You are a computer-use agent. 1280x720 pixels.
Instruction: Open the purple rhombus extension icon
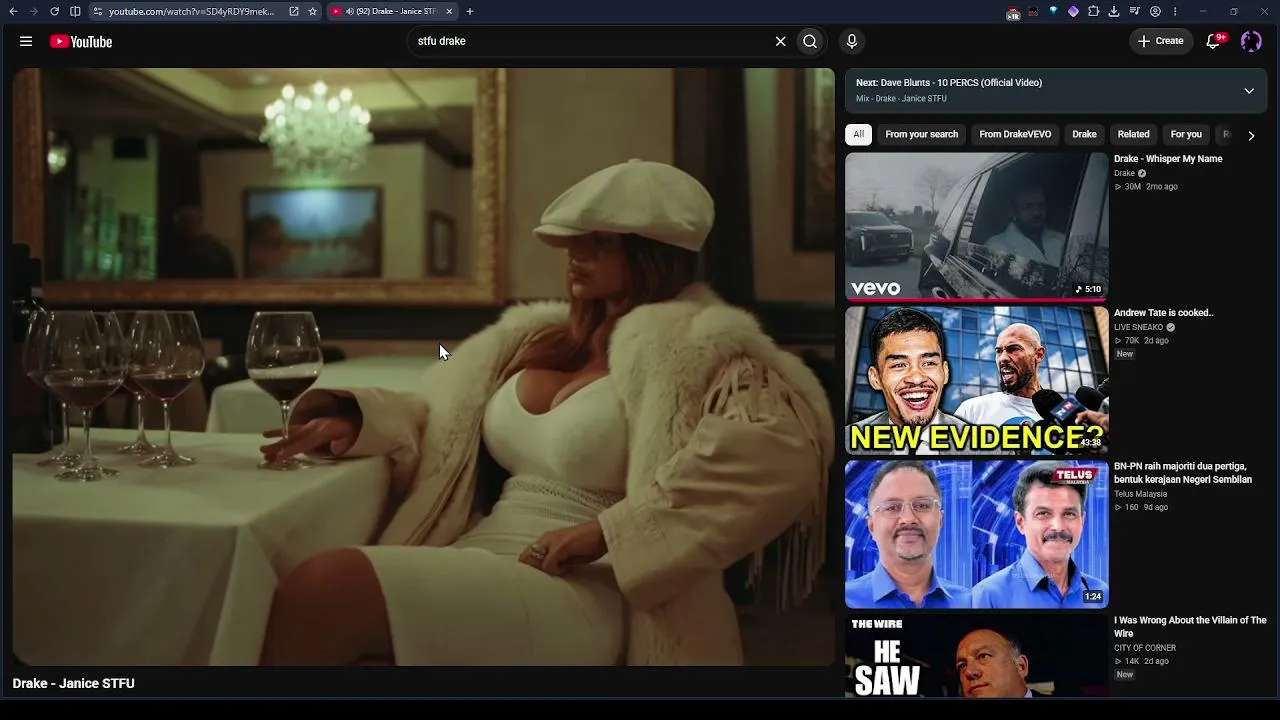coord(1073,11)
